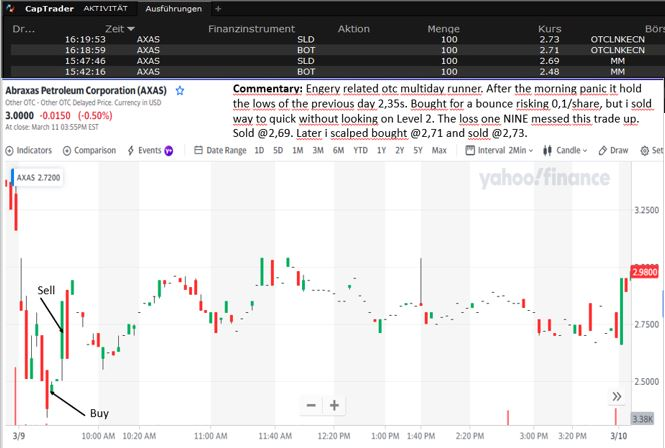
Task: Select the 6M range
Action: 338,151
